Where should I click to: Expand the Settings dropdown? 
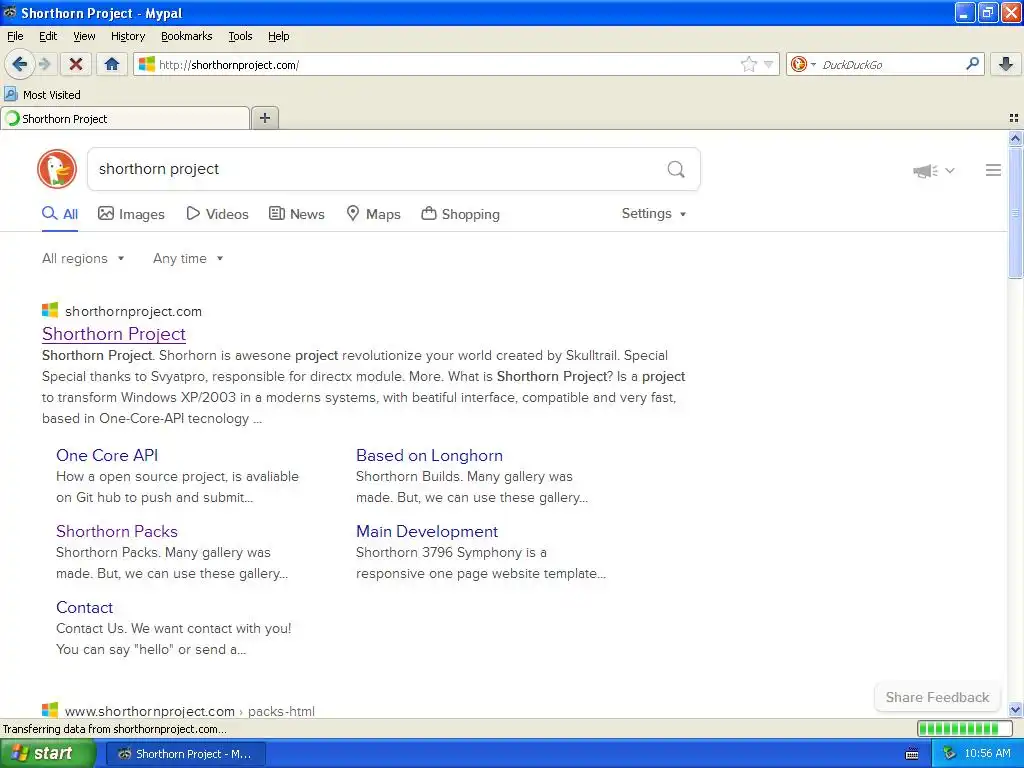point(654,214)
